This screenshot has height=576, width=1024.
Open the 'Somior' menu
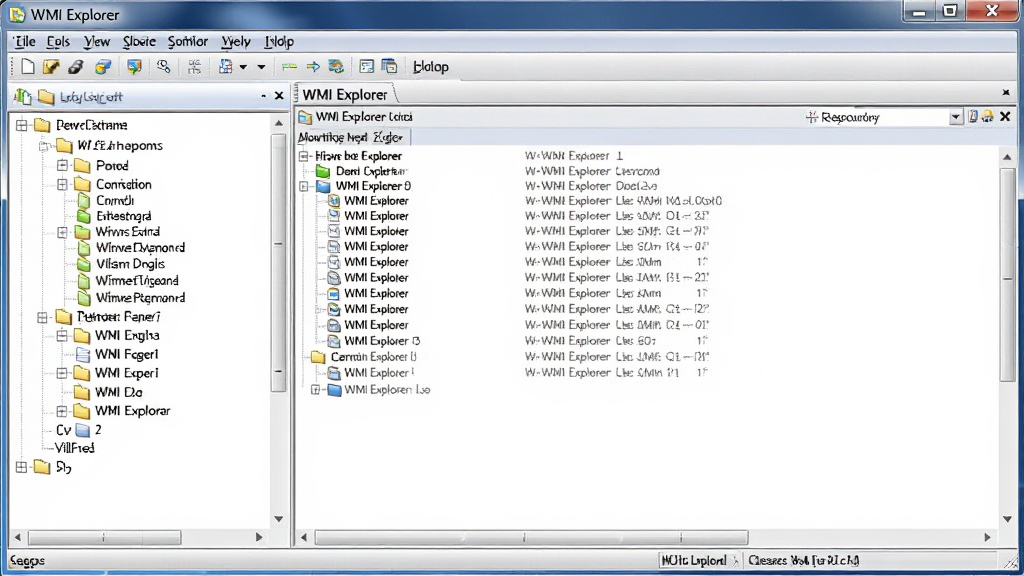pyautogui.click(x=187, y=42)
